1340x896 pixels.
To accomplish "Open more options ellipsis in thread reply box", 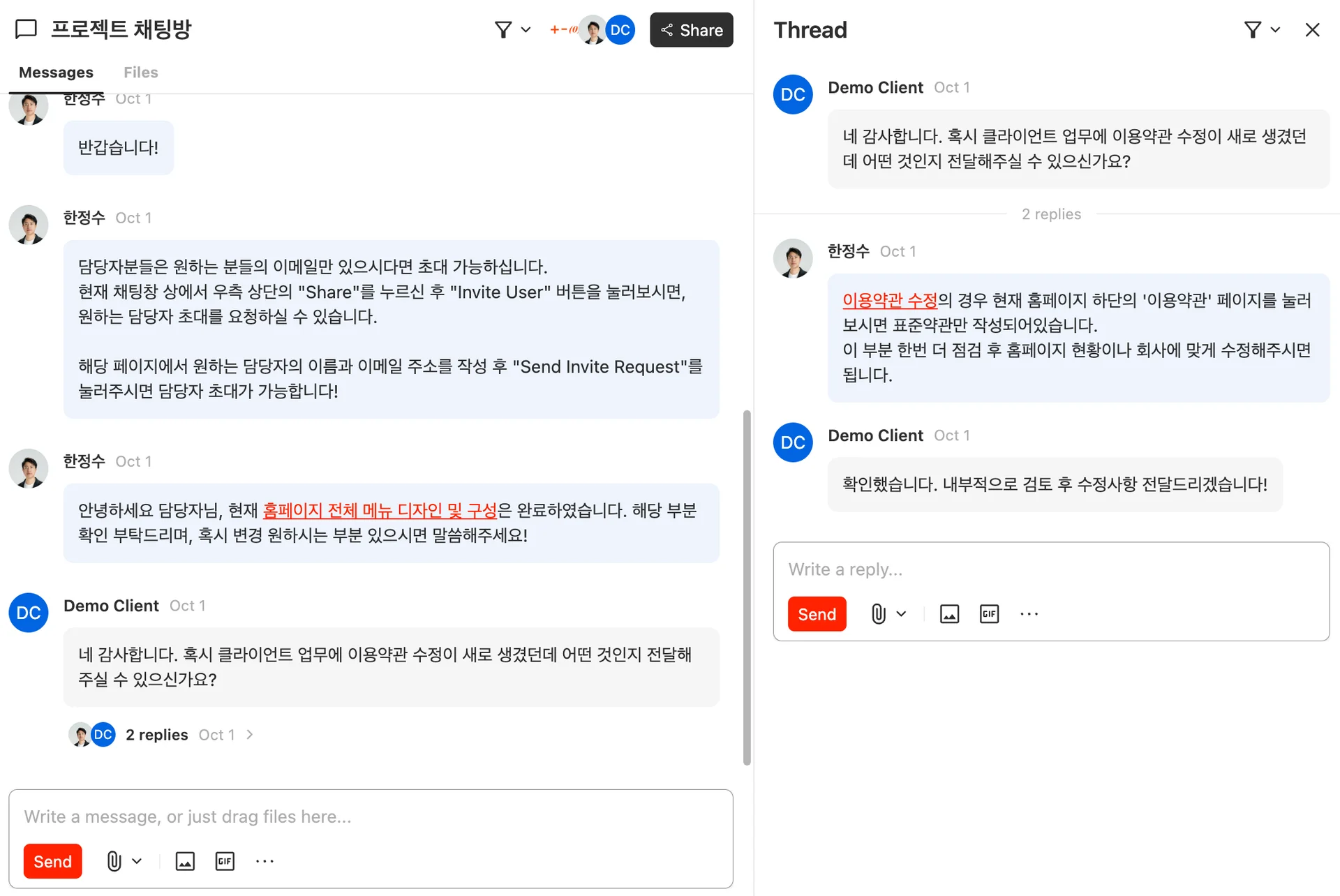I will click(1029, 614).
